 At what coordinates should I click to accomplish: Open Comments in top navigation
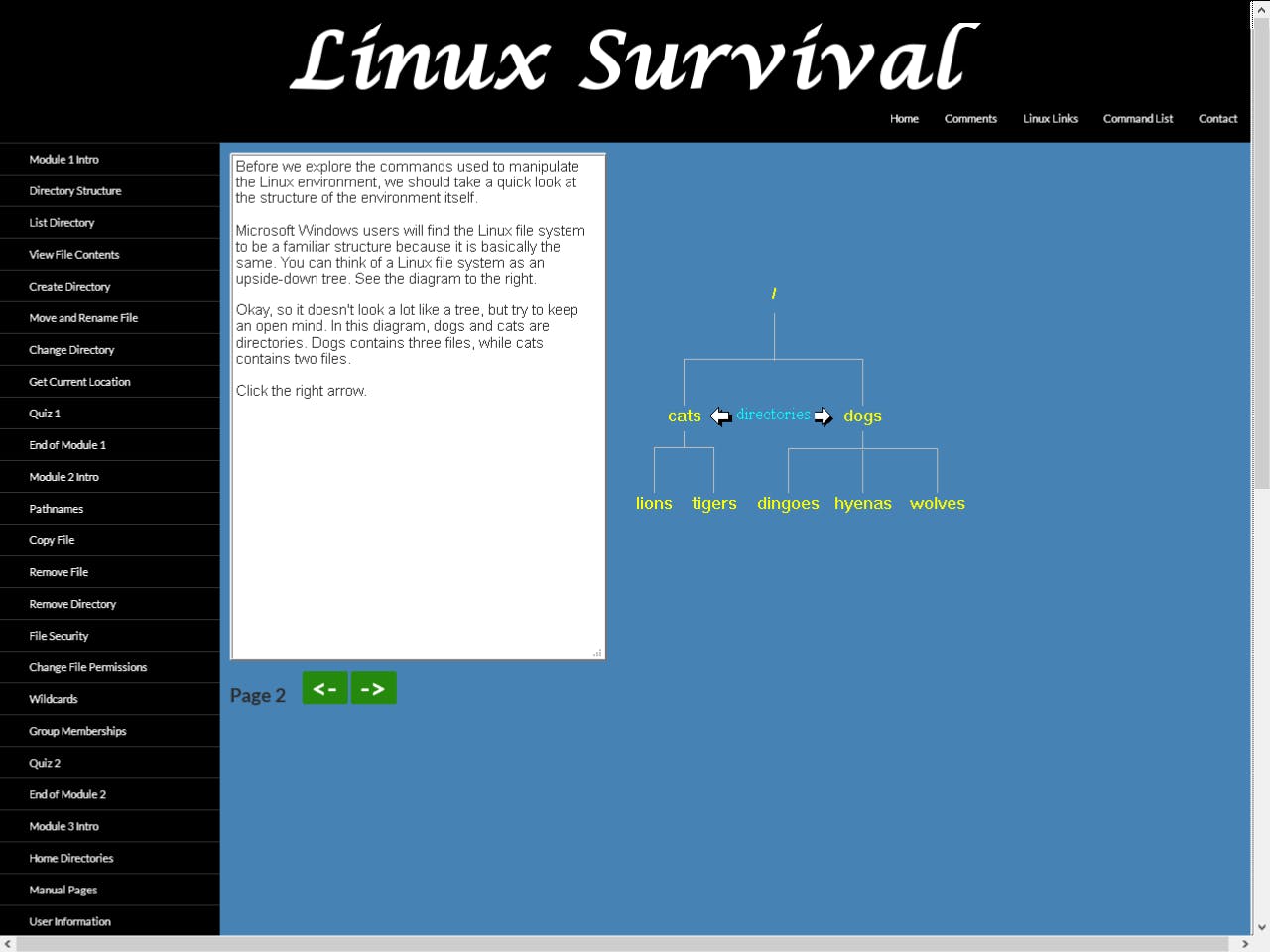point(970,119)
